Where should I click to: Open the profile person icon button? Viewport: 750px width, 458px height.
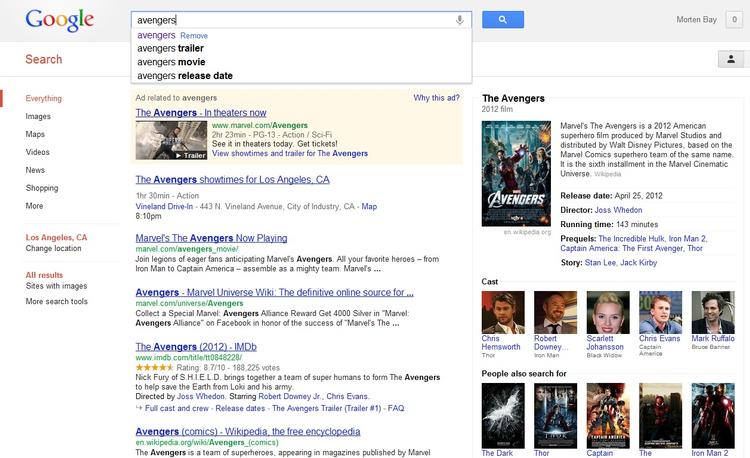[731, 59]
